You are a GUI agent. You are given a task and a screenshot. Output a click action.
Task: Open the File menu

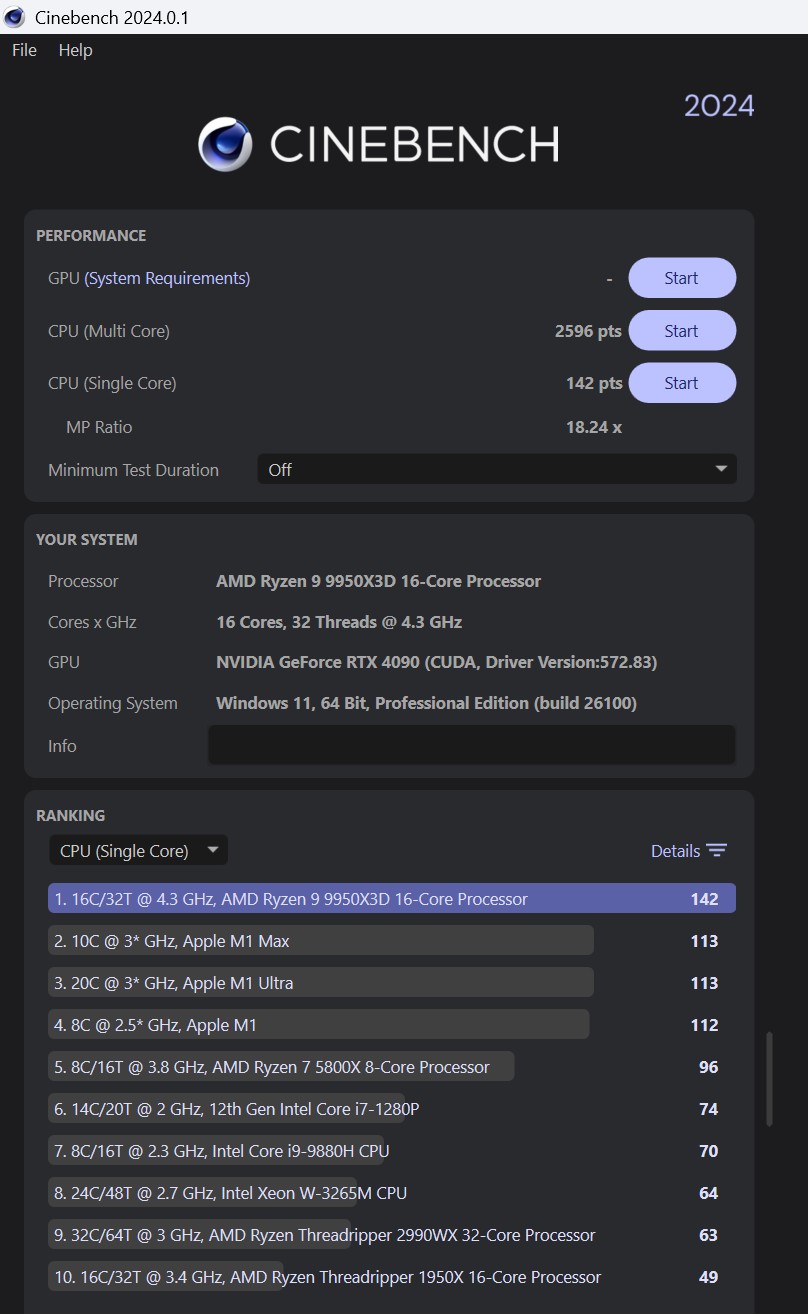tap(24, 50)
